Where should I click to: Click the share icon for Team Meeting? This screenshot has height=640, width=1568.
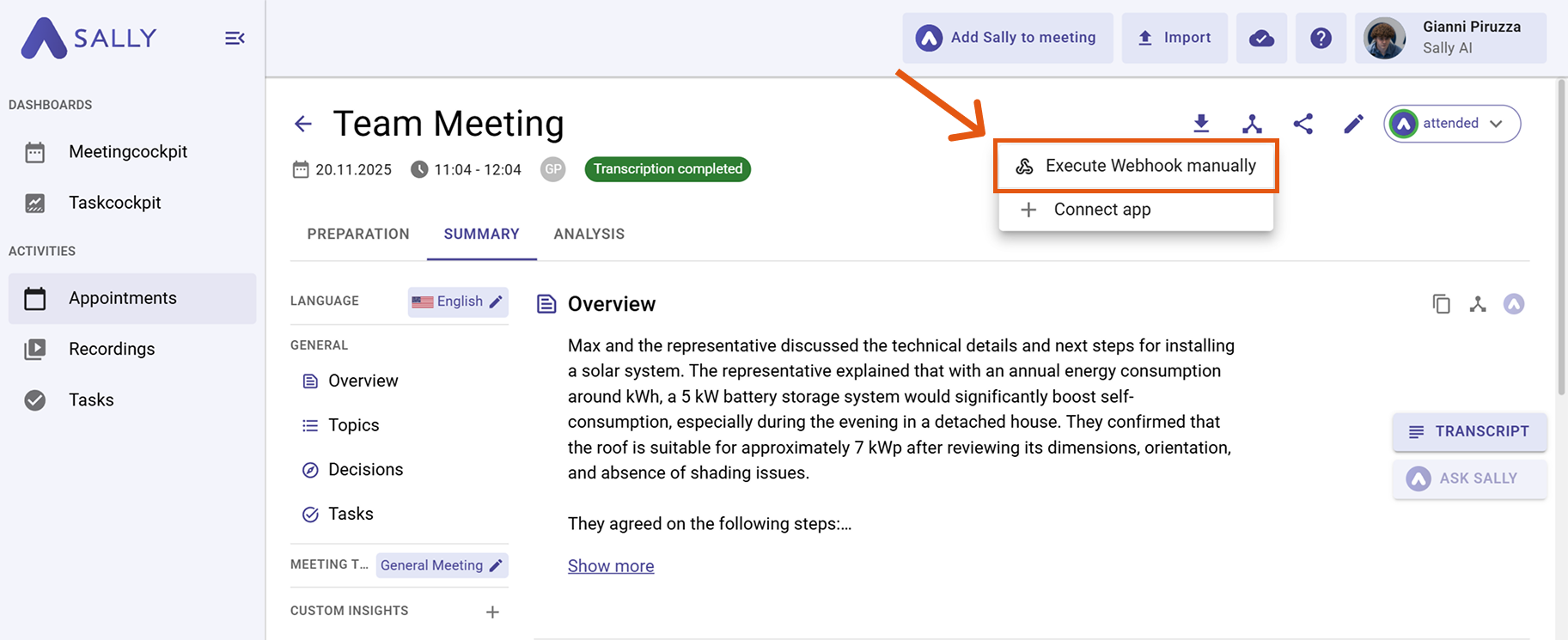tap(1303, 124)
